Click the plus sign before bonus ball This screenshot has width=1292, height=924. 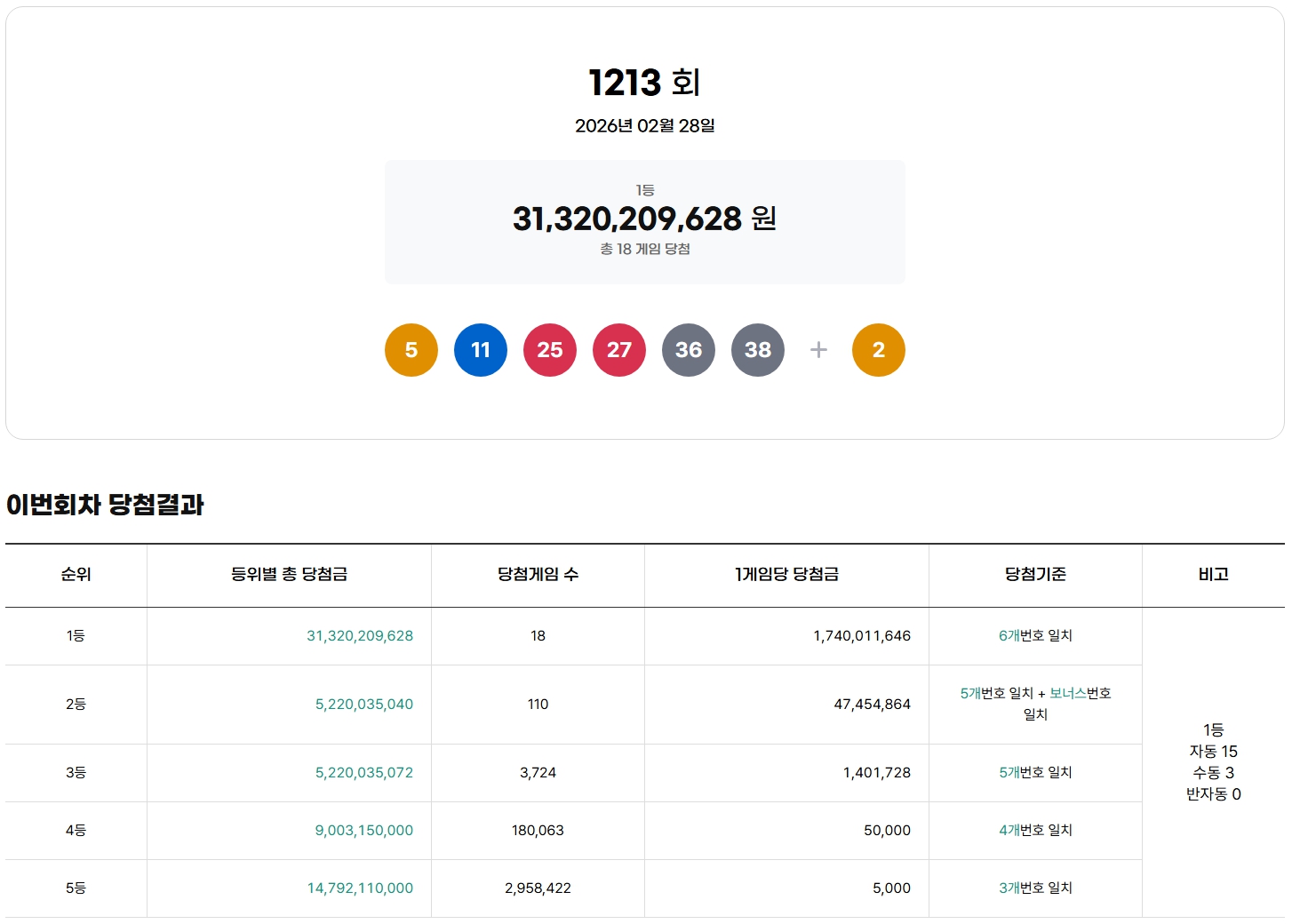[x=818, y=350]
